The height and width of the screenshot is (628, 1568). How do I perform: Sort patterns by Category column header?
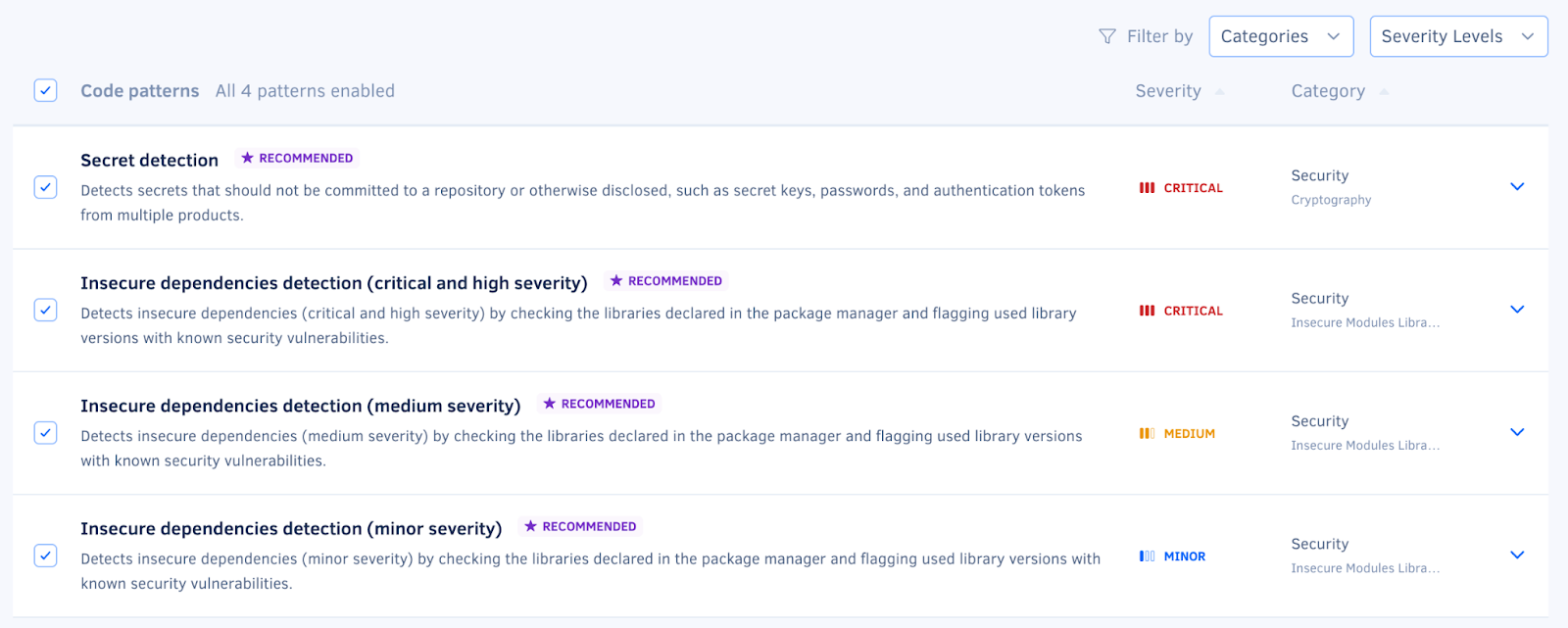coord(1327,91)
